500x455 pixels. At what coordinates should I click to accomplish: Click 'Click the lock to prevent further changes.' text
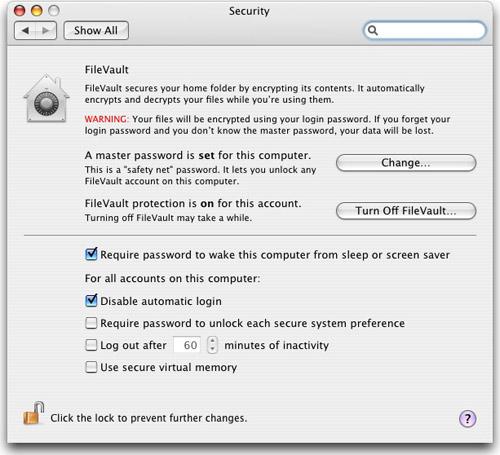point(149,418)
